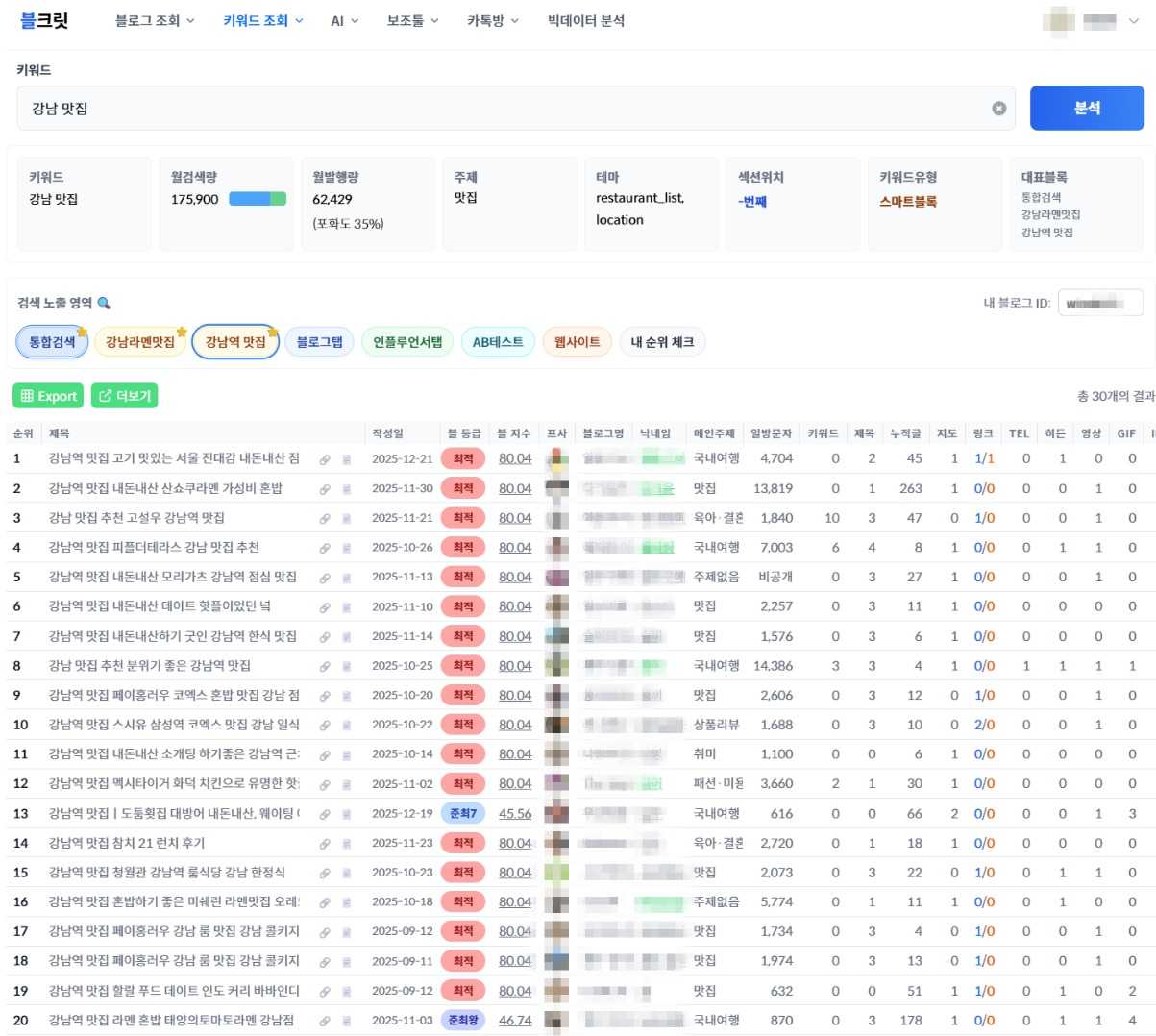Viewport: 1156px width, 1036px height.
Task: Click the star on the 강남역 맛집 pill
Action: pos(274,333)
